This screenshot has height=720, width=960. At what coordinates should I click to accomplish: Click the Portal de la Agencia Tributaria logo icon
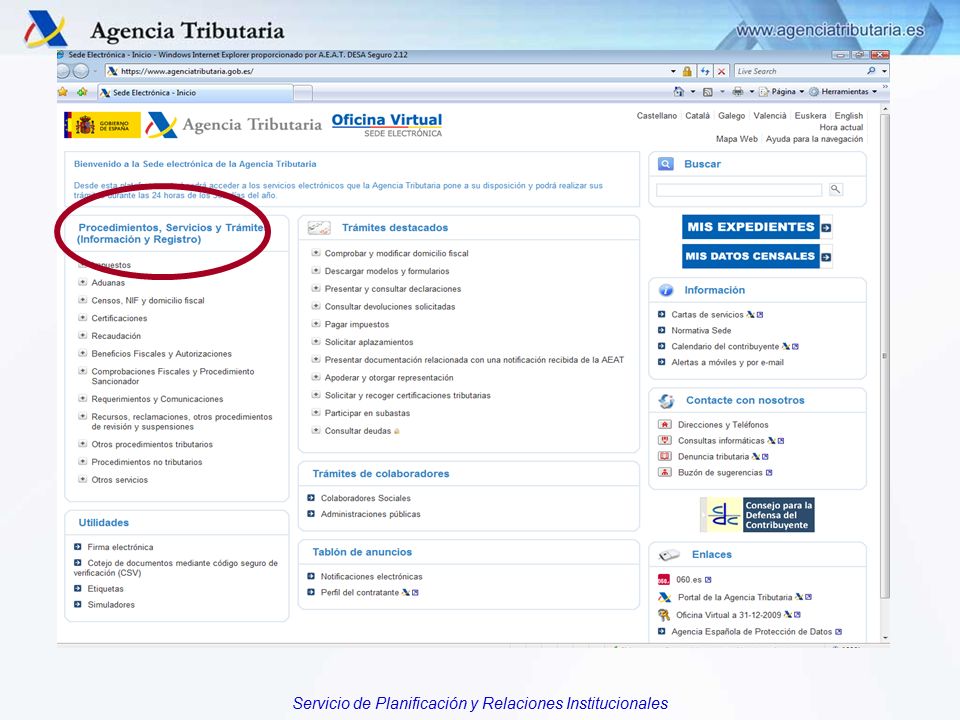coord(664,597)
